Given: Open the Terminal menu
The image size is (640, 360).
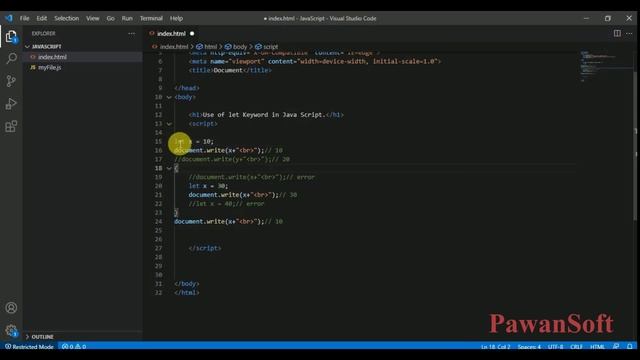Looking at the screenshot, I should 151,18.
